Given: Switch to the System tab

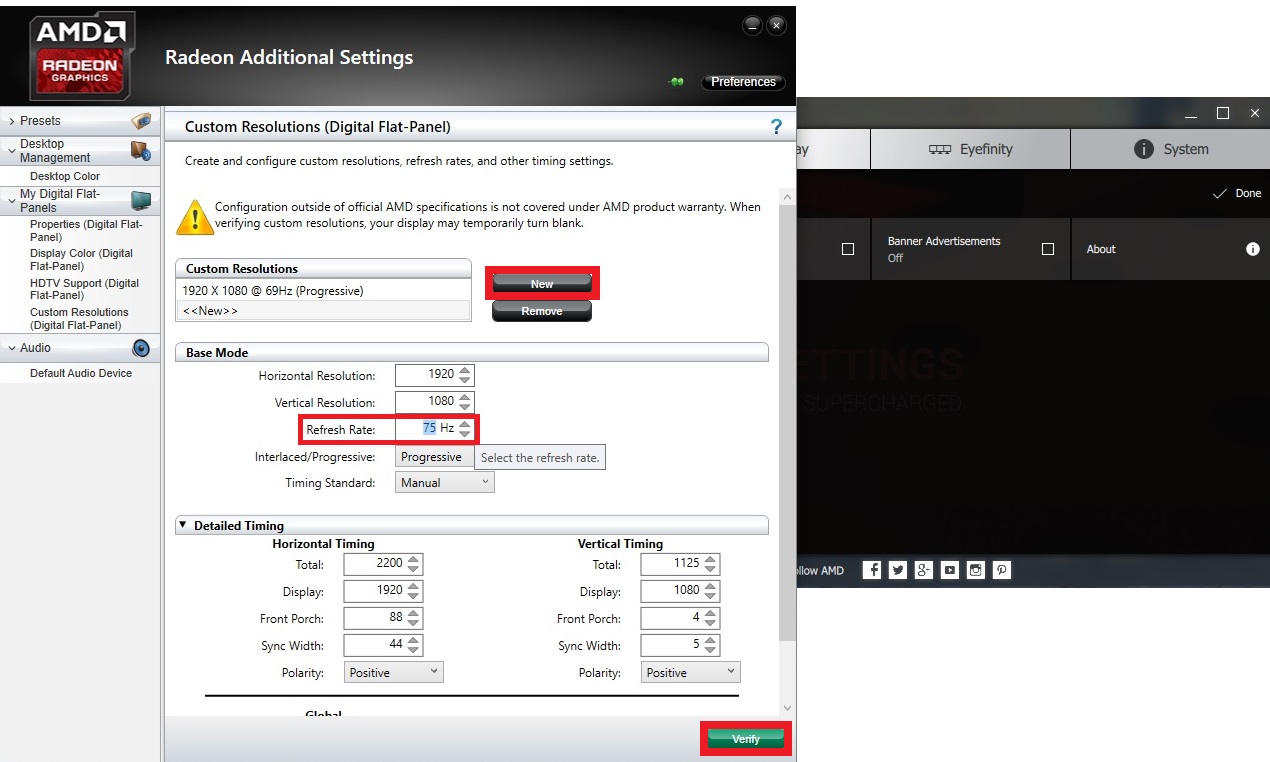Looking at the screenshot, I should click(1170, 149).
